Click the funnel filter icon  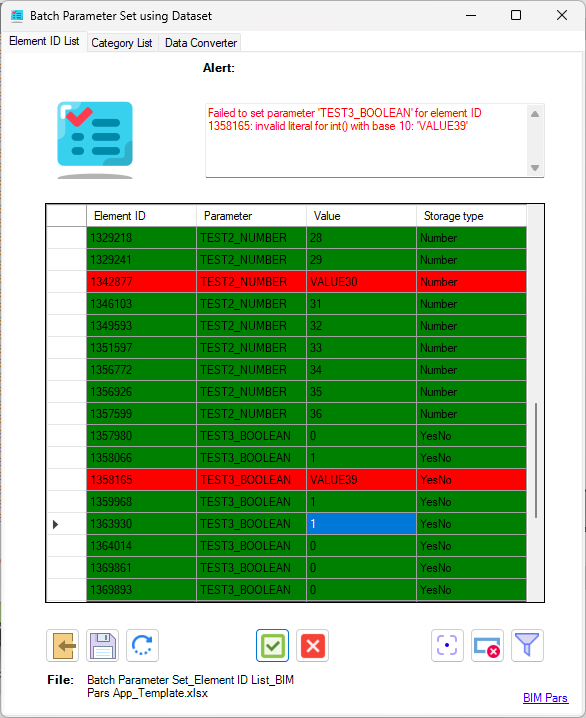[x=527, y=646]
